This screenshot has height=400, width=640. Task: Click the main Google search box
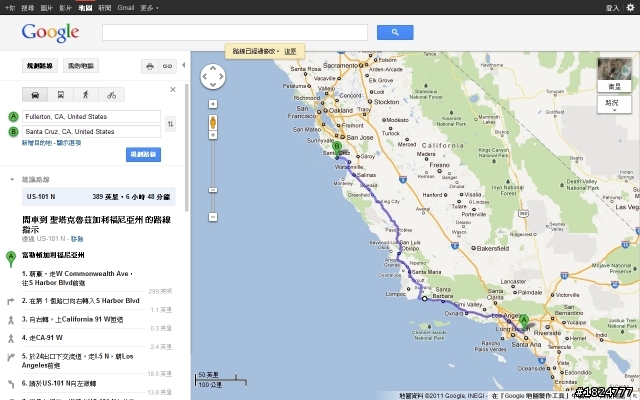235,32
